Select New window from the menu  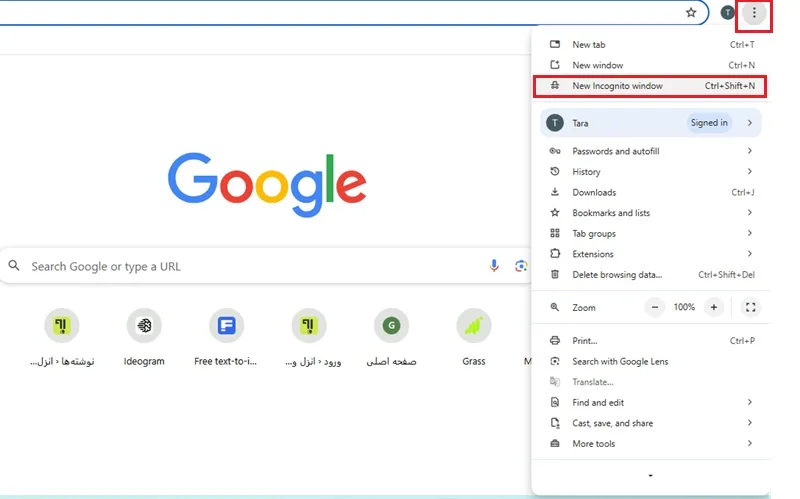click(x=651, y=65)
